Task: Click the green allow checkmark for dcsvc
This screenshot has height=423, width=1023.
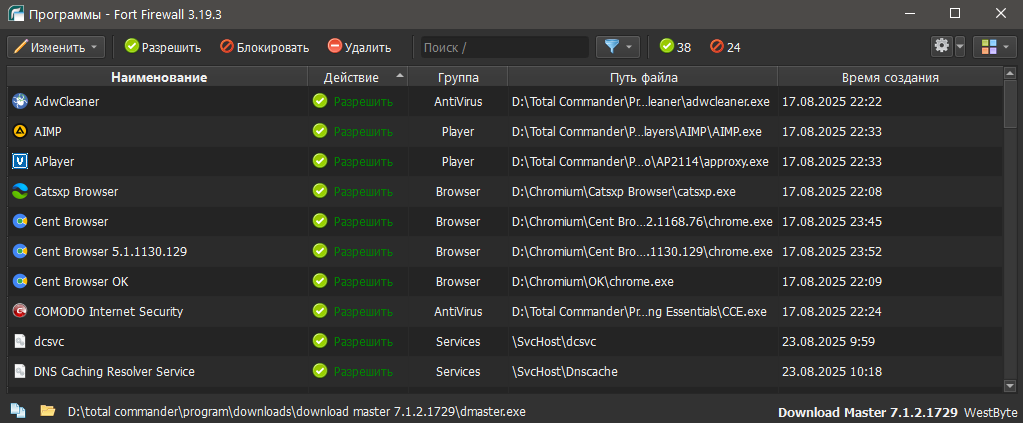Action: point(320,341)
